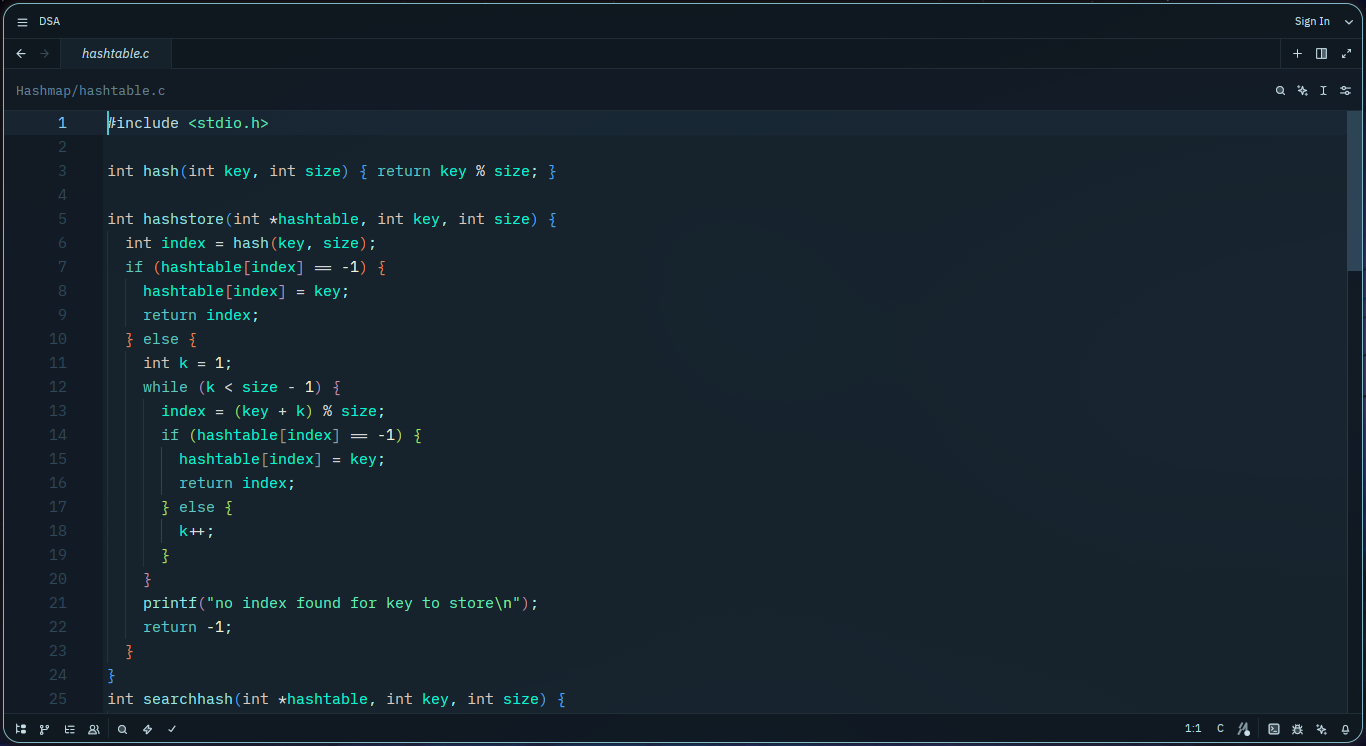Open inline assist sparkle in editor toolbar
Screen dimensions: 1366x746
click(x=1302, y=91)
